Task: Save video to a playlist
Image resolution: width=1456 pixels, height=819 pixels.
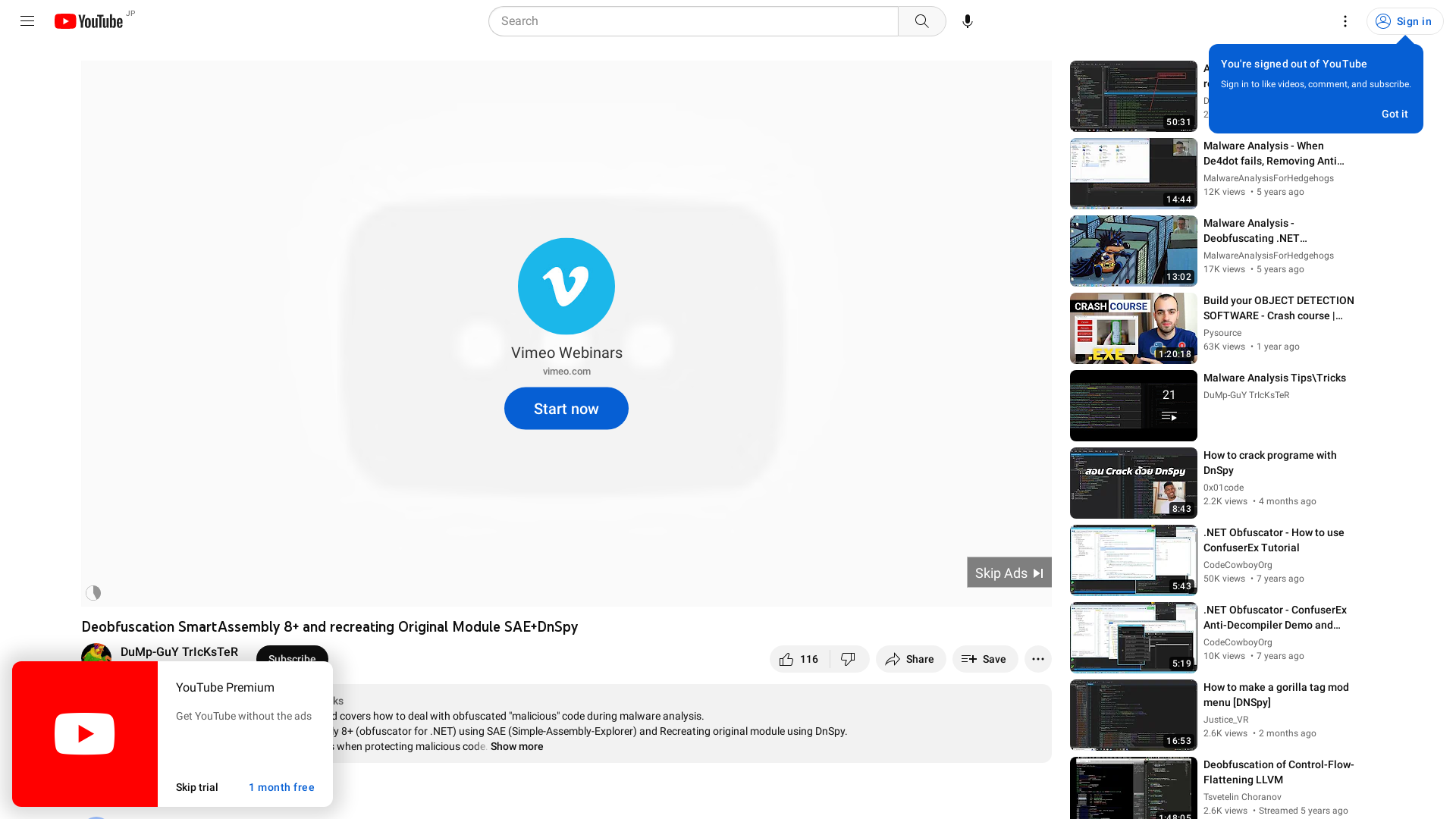Action: click(984, 659)
